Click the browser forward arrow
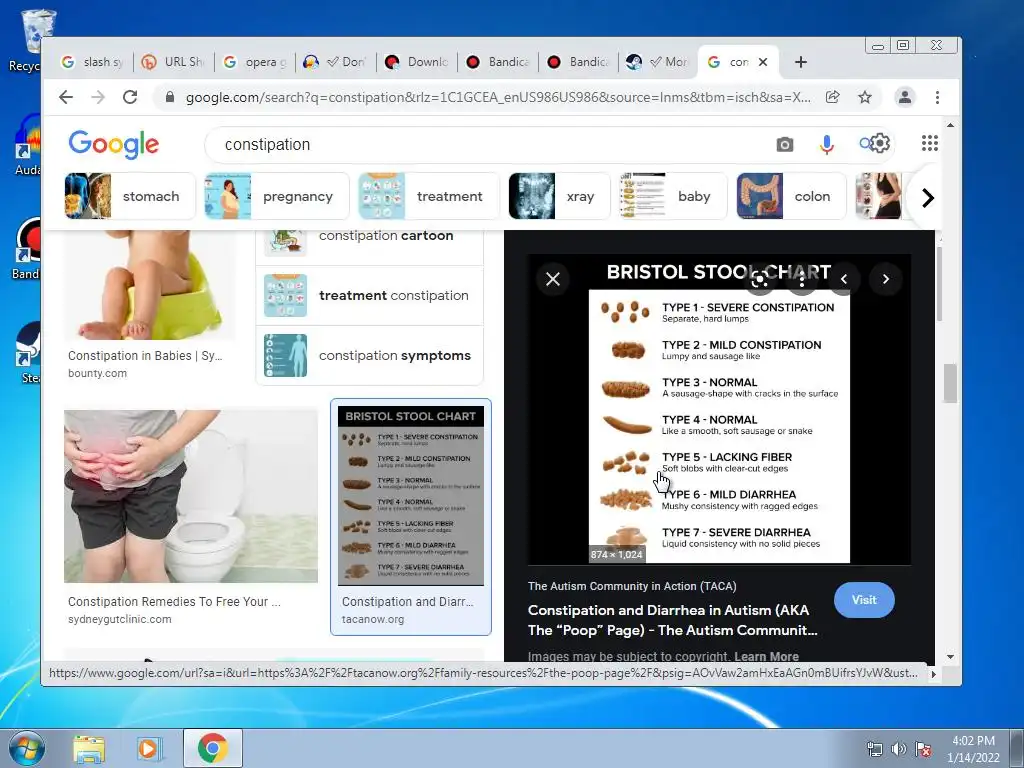The height and width of the screenshot is (768, 1024). pos(98,97)
